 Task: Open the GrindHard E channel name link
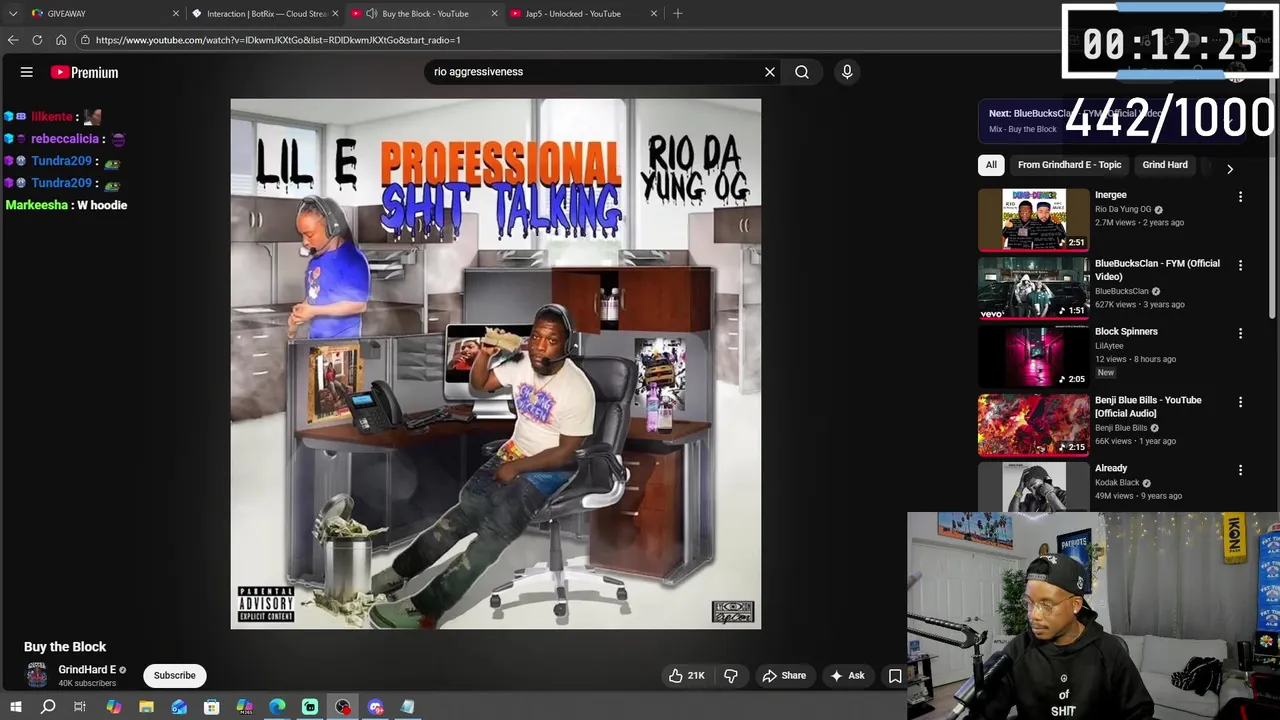(x=87, y=670)
